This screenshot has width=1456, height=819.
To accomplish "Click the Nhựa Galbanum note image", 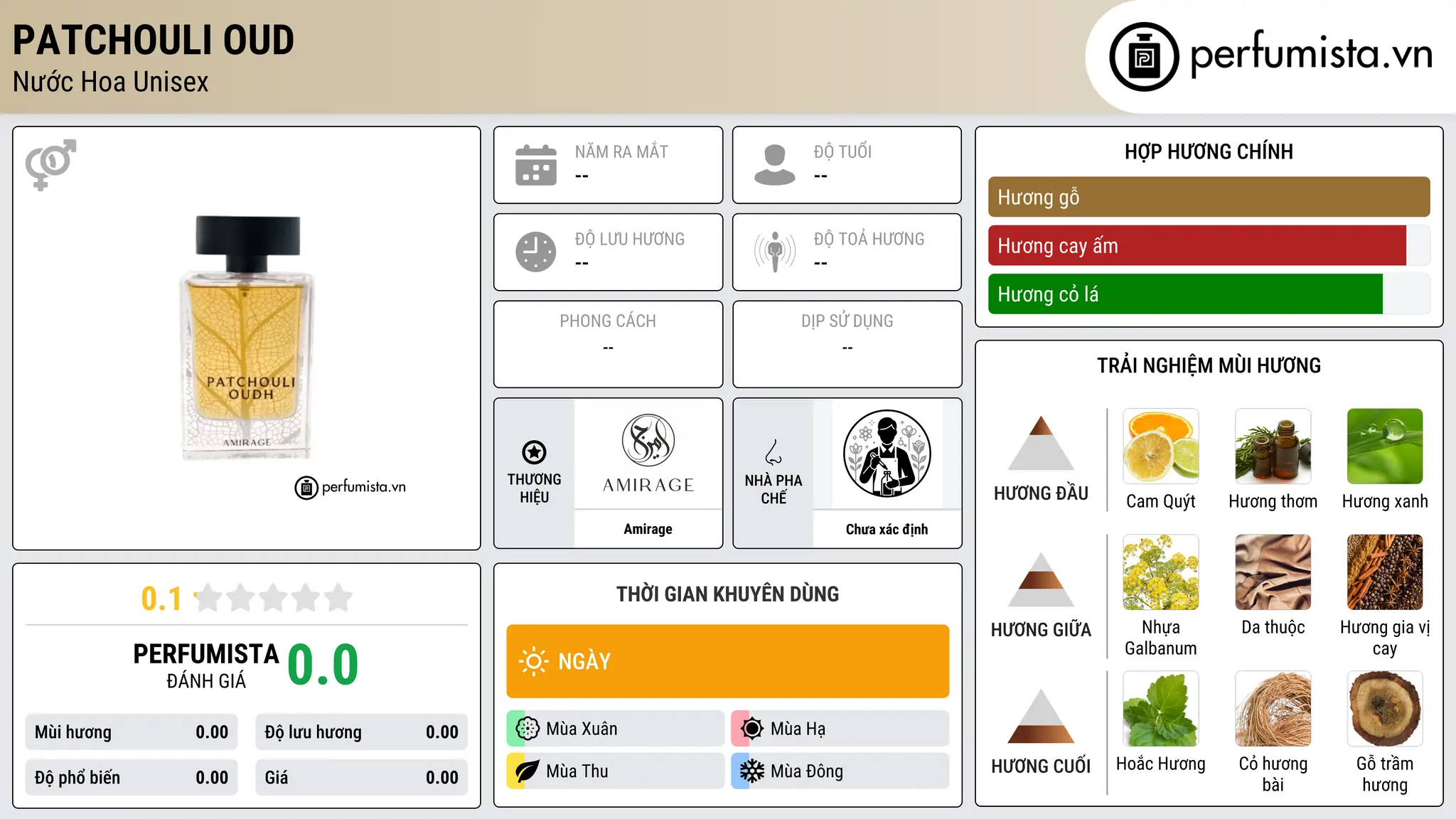I will click(1161, 572).
